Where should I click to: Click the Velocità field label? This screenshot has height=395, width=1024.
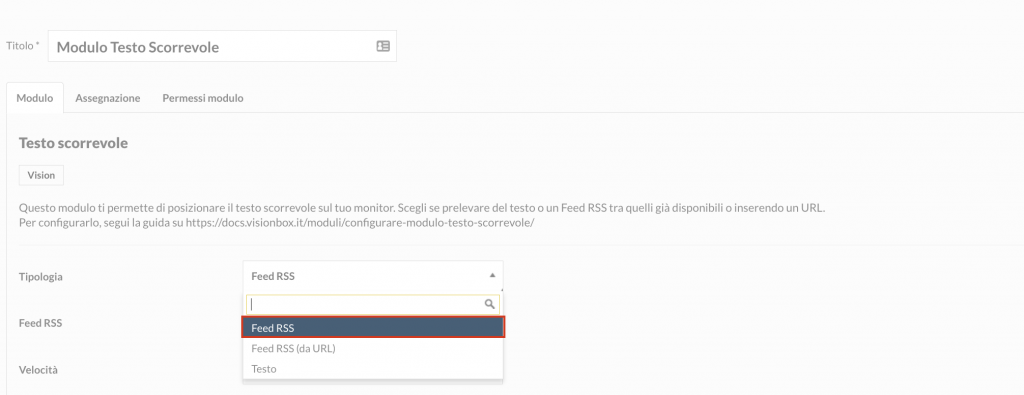point(39,370)
